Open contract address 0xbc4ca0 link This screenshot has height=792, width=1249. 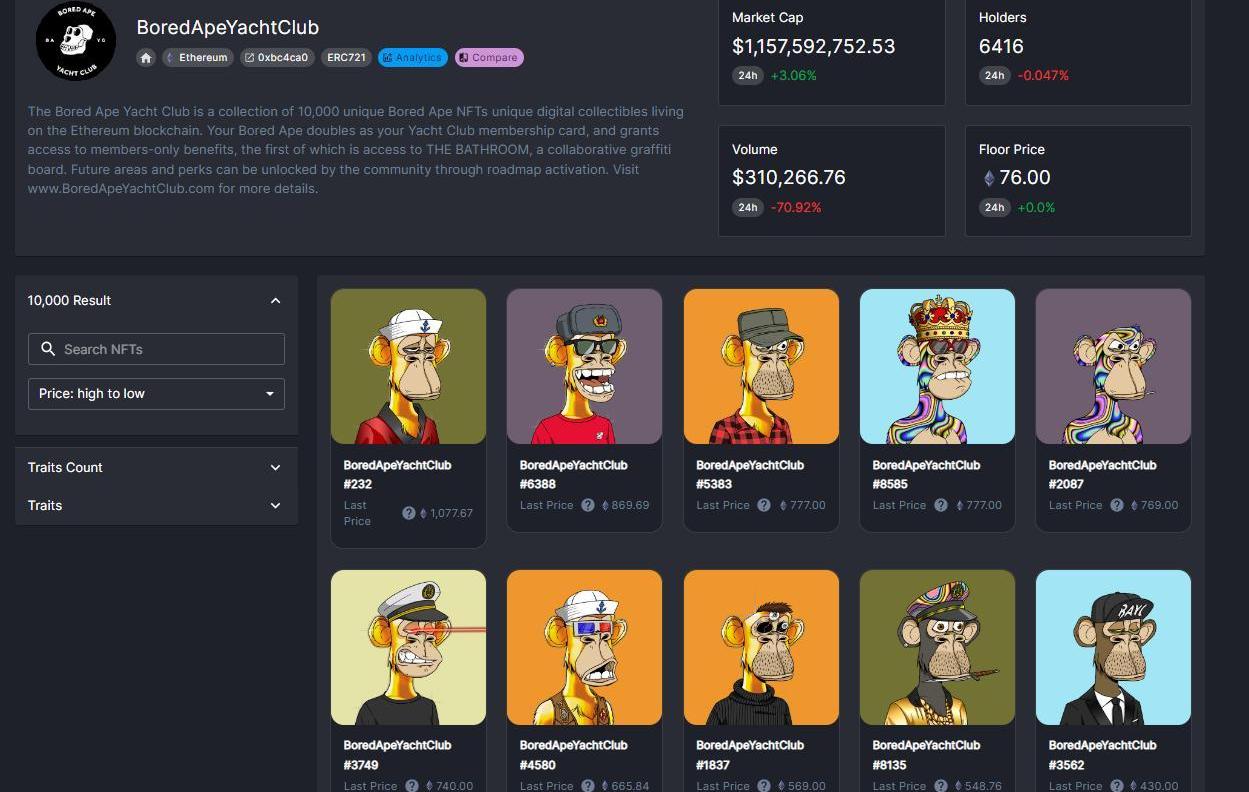(277, 58)
